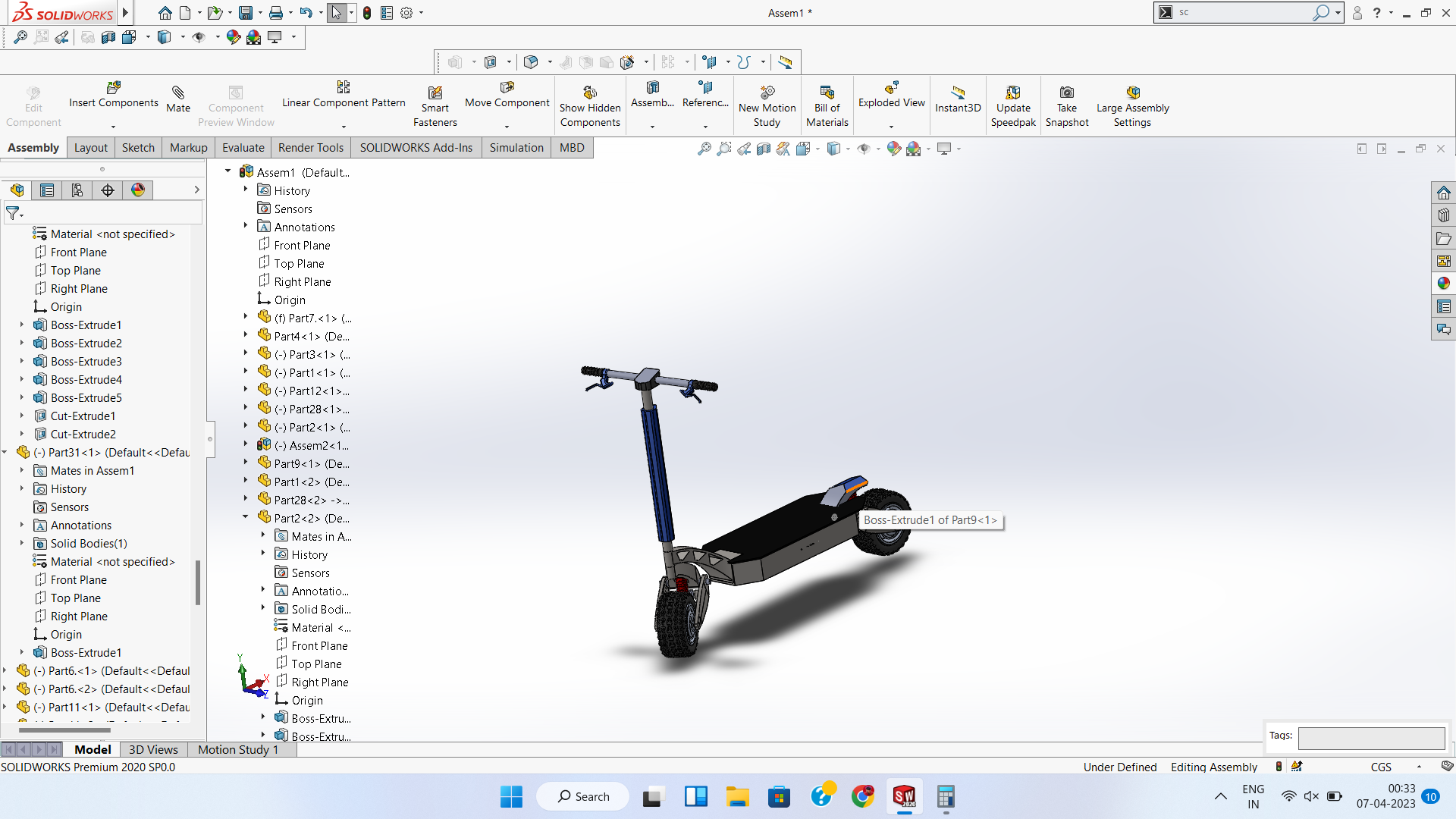Image resolution: width=1456 pixels, height=819 pixels.
Task: Open Insert Components dropdown arrow
Action: click(x=113, y=127)
